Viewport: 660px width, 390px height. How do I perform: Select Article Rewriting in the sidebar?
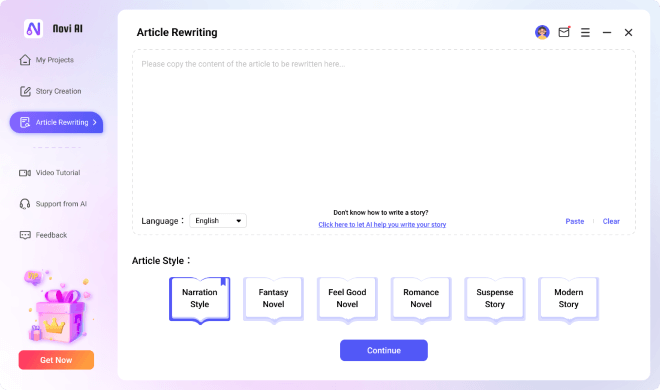56,122
